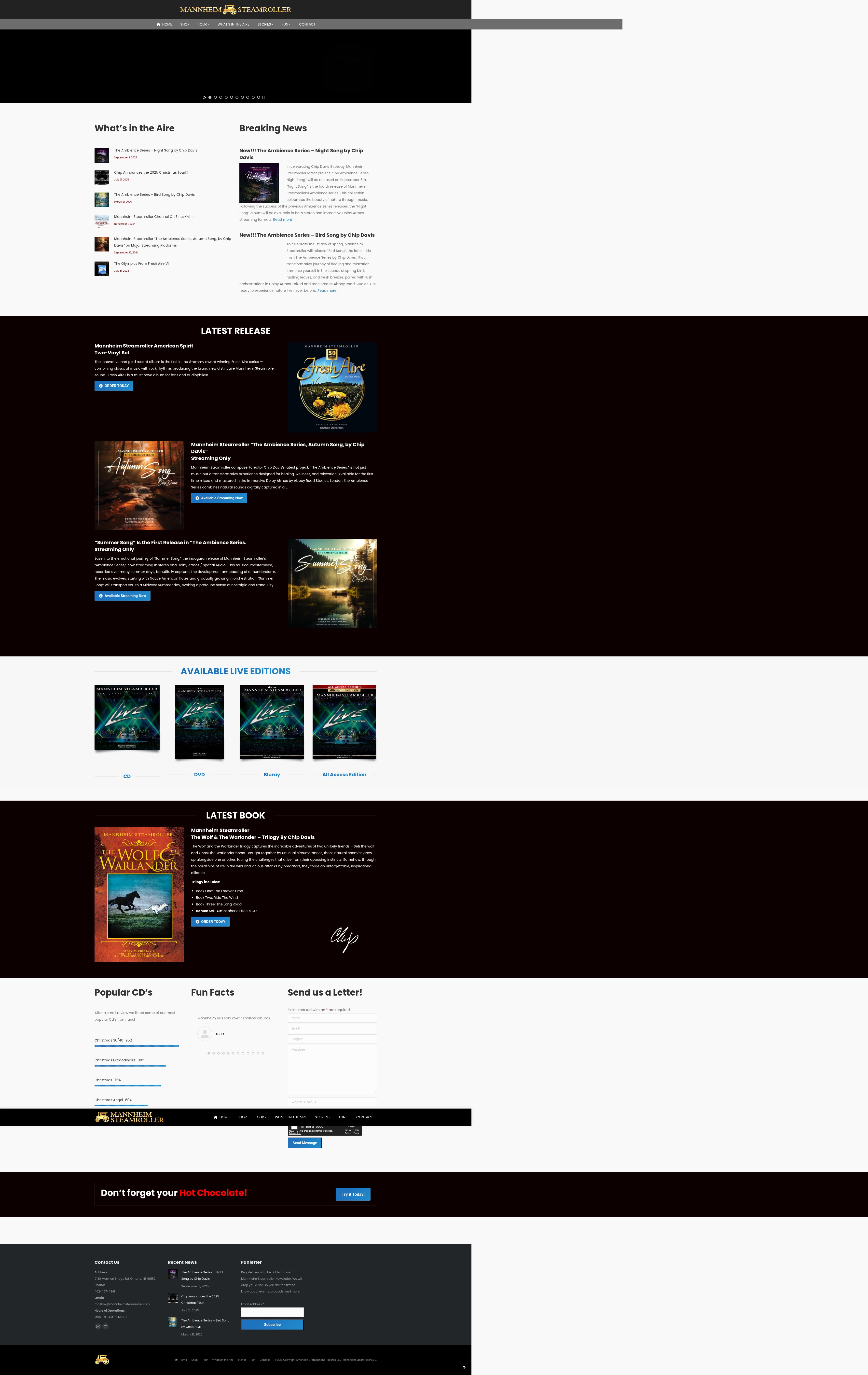Open the Wolf & The Warlander book cover
This screenshot has height=1375, width=868.
coord(139,894)
